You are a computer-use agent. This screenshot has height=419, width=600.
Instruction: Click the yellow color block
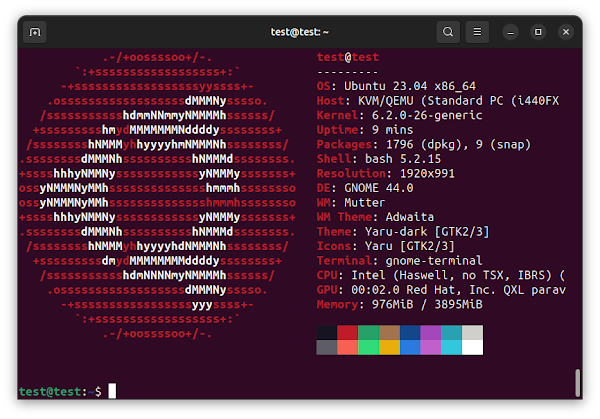click(x=389, y=347)
